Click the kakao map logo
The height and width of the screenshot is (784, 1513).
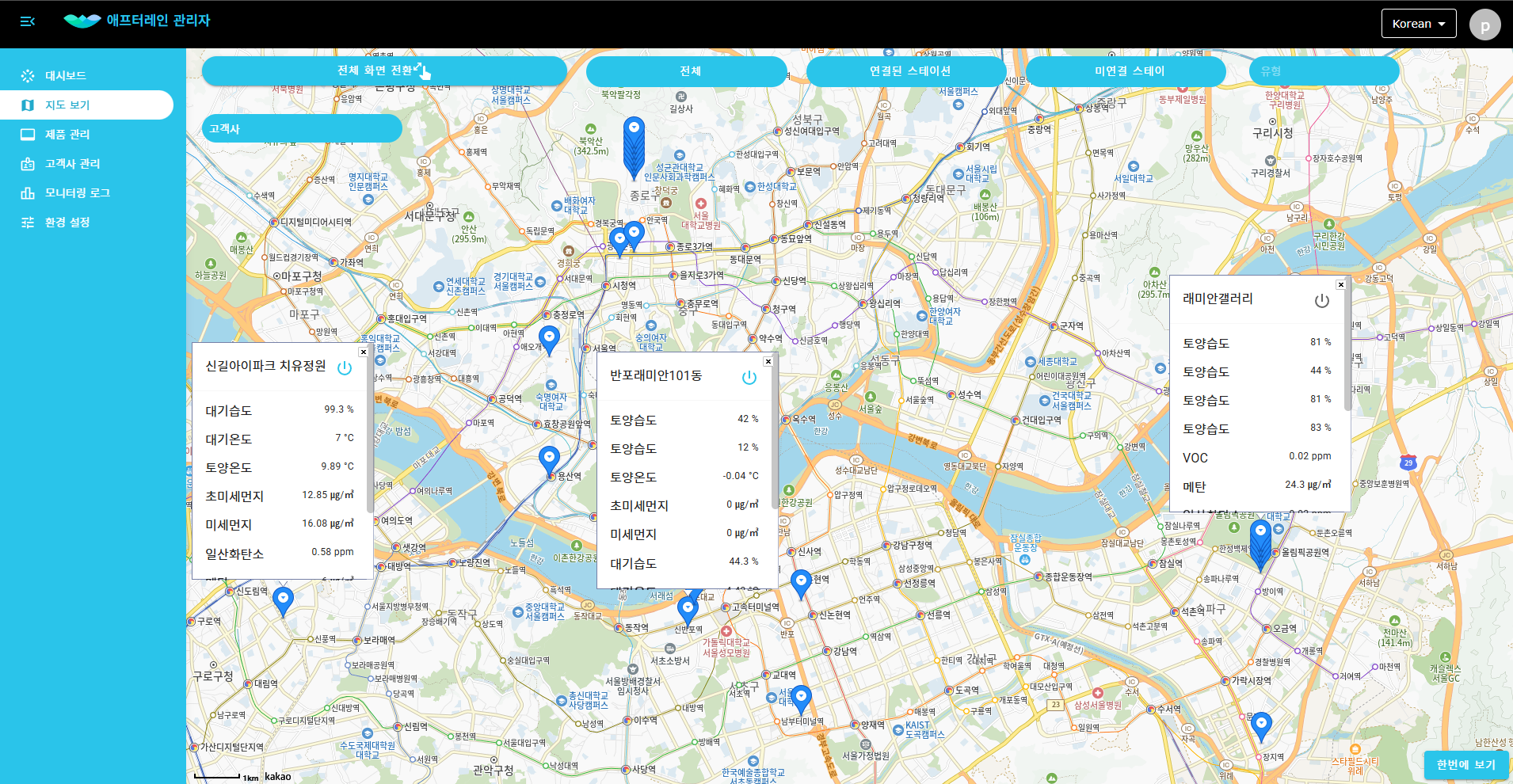coord(277,776)
